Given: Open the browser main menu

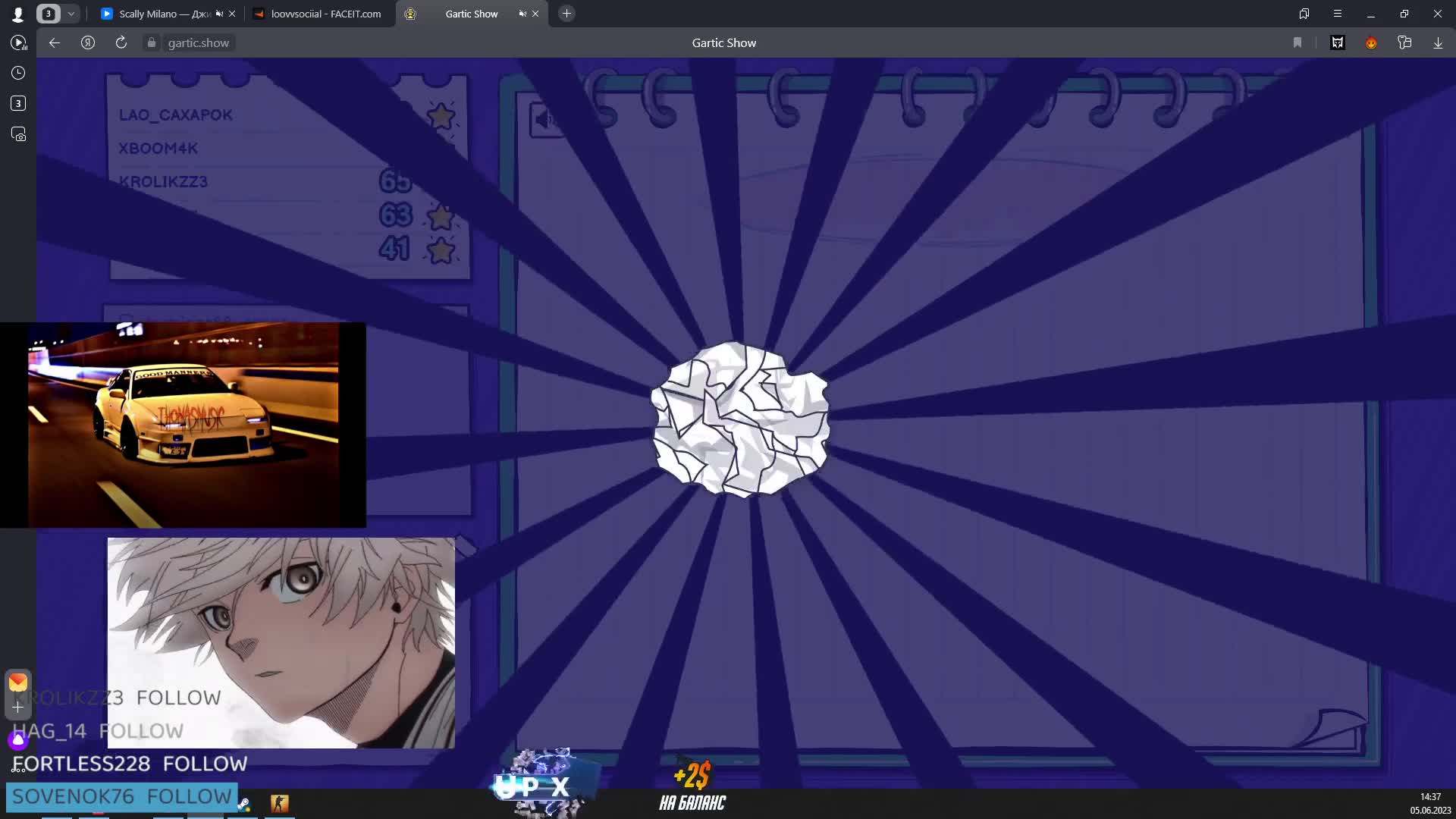Looking at the screenshot, I should 1338,14.
